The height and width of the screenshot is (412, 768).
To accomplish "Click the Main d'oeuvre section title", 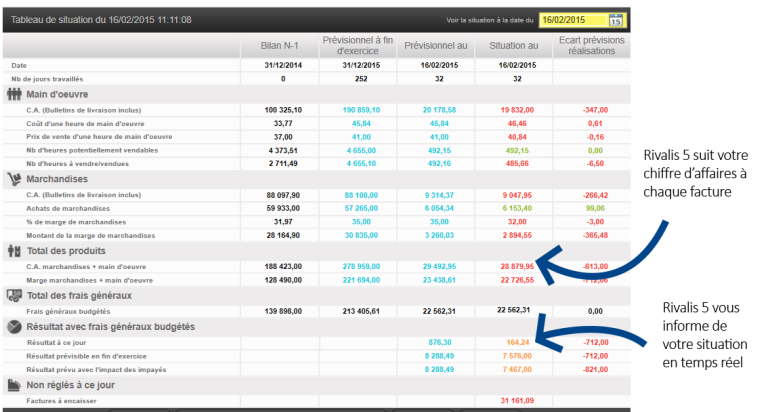I will 57,95.
